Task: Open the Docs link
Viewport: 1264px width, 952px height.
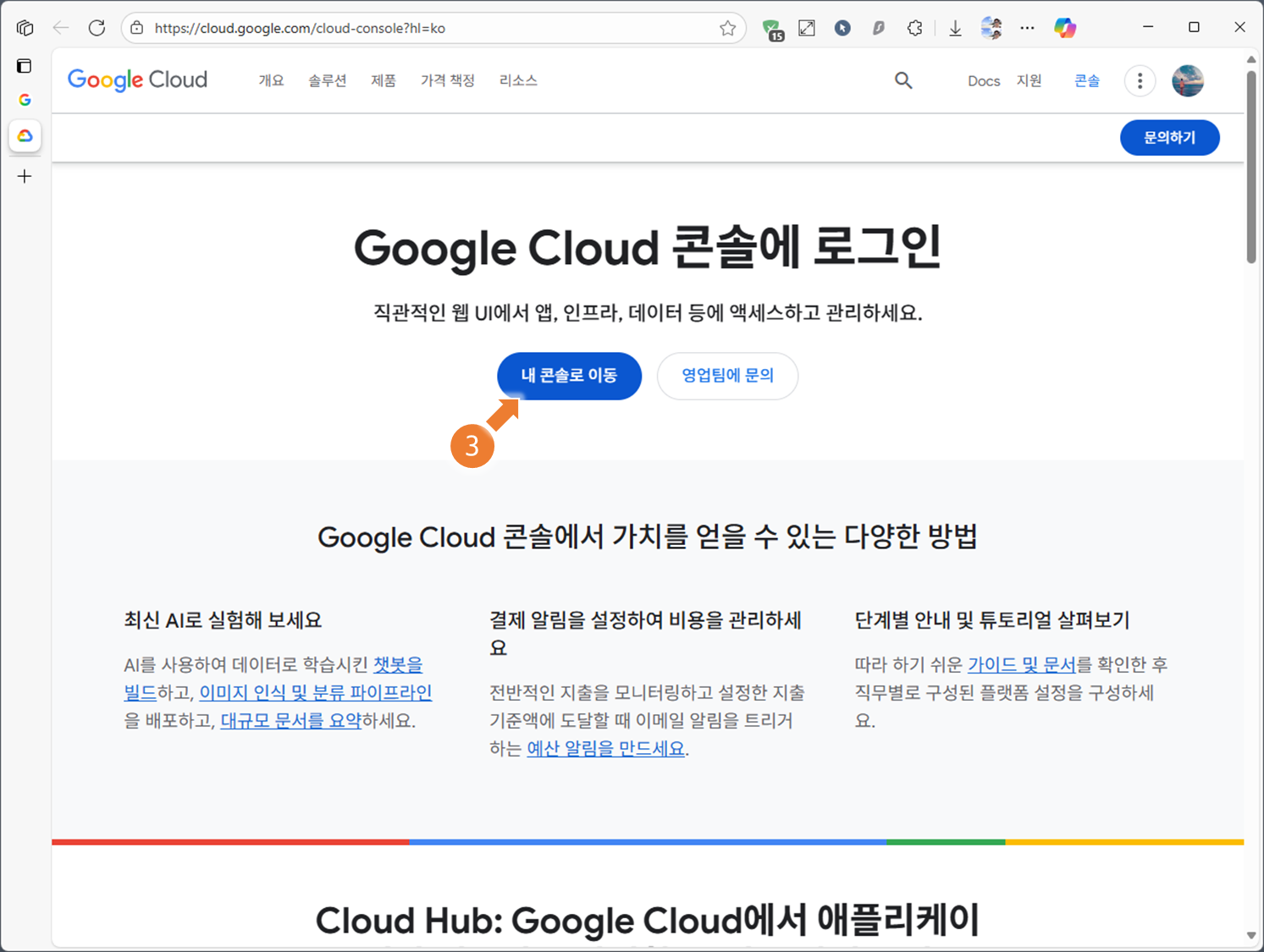Action: (x=984, y=81)
